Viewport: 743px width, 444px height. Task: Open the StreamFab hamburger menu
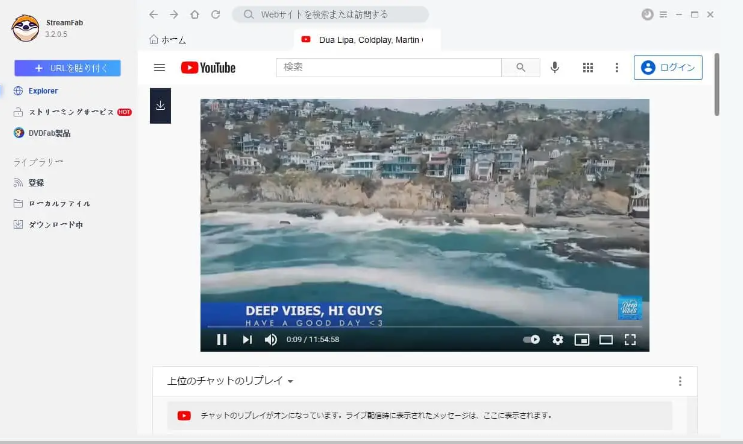(663, 15)
